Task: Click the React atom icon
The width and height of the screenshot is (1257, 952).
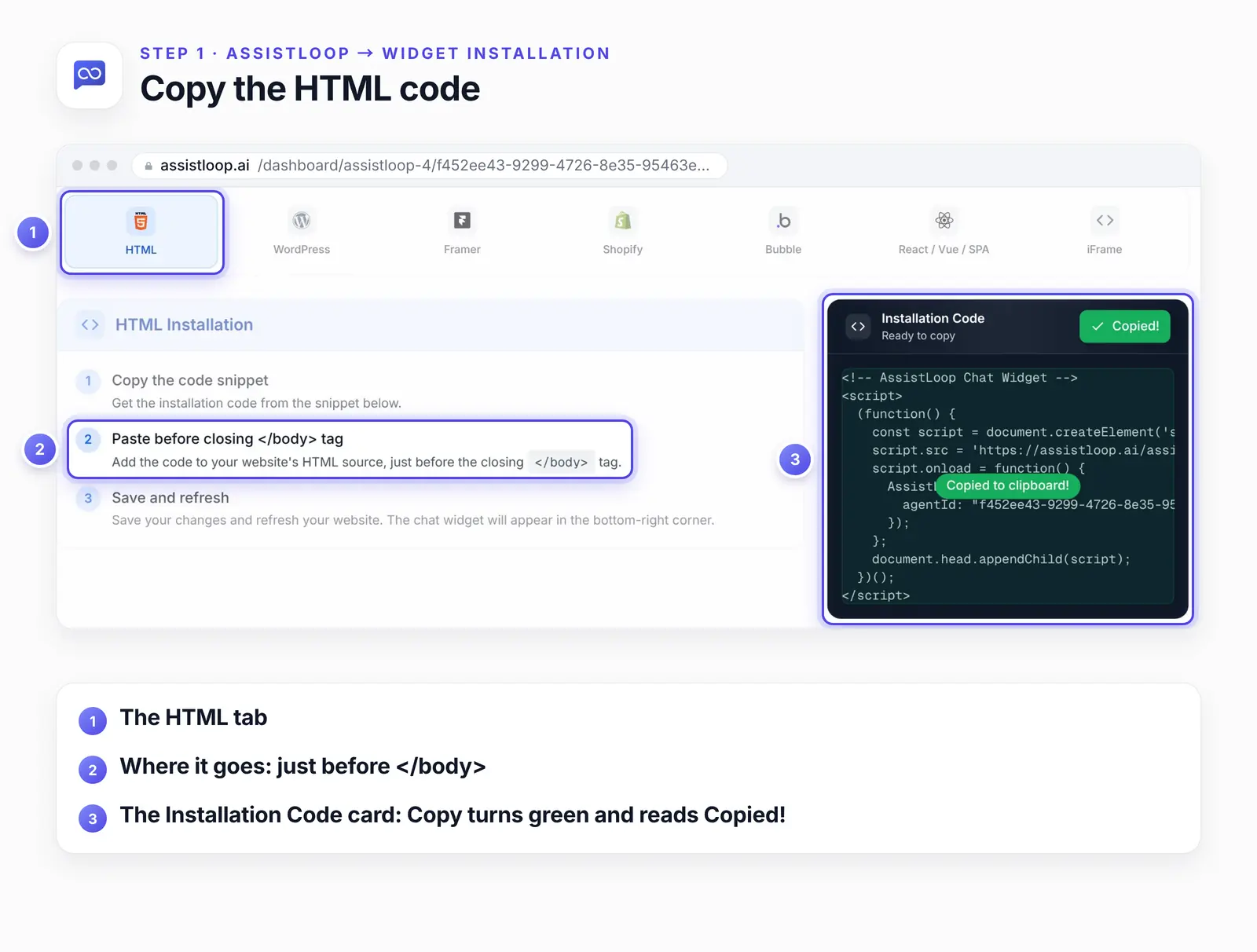Action: click(944, 221)
